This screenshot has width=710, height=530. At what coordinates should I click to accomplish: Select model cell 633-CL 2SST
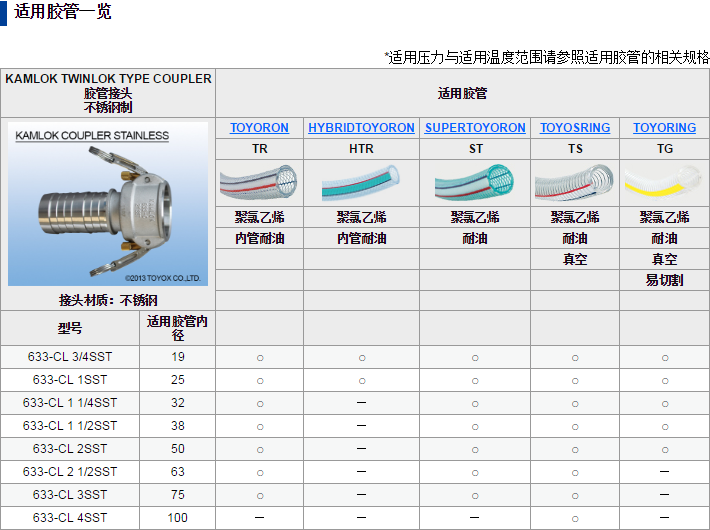coord(70,449)
